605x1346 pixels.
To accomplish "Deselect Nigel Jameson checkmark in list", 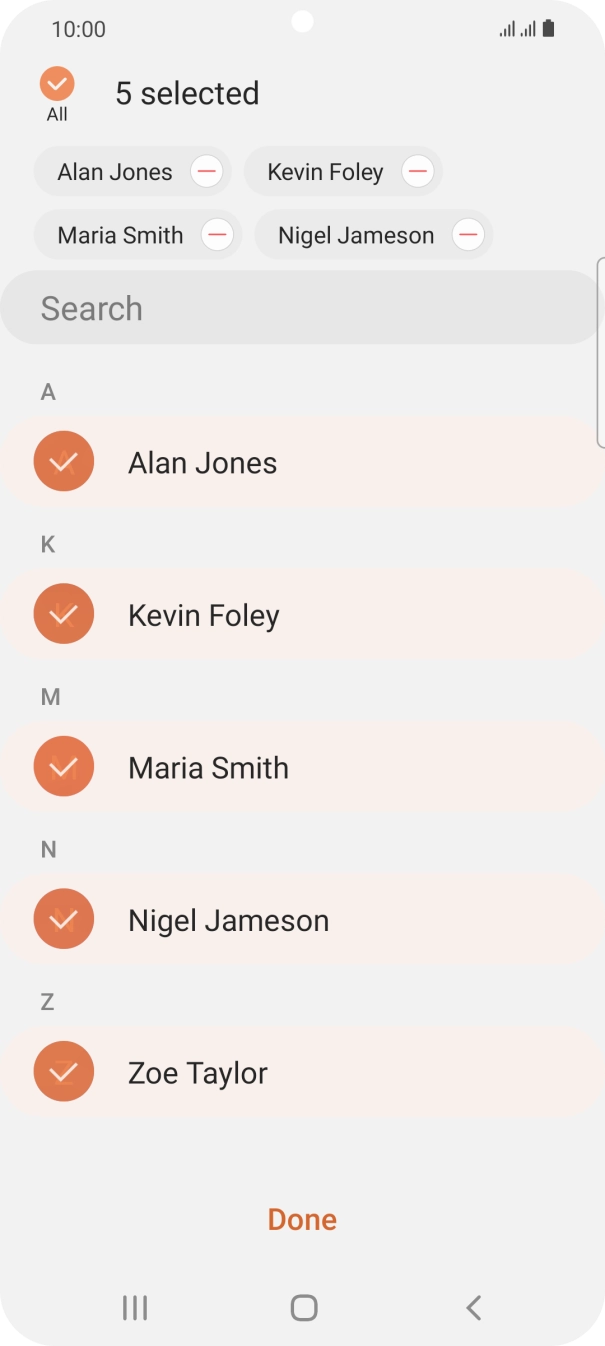I will pos(64,920).
